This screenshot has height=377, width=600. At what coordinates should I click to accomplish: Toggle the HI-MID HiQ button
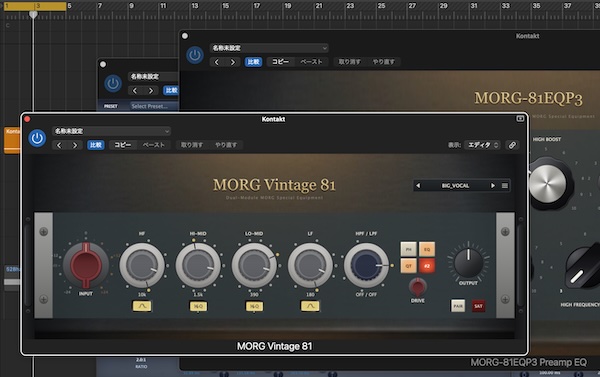pos(198,306)
